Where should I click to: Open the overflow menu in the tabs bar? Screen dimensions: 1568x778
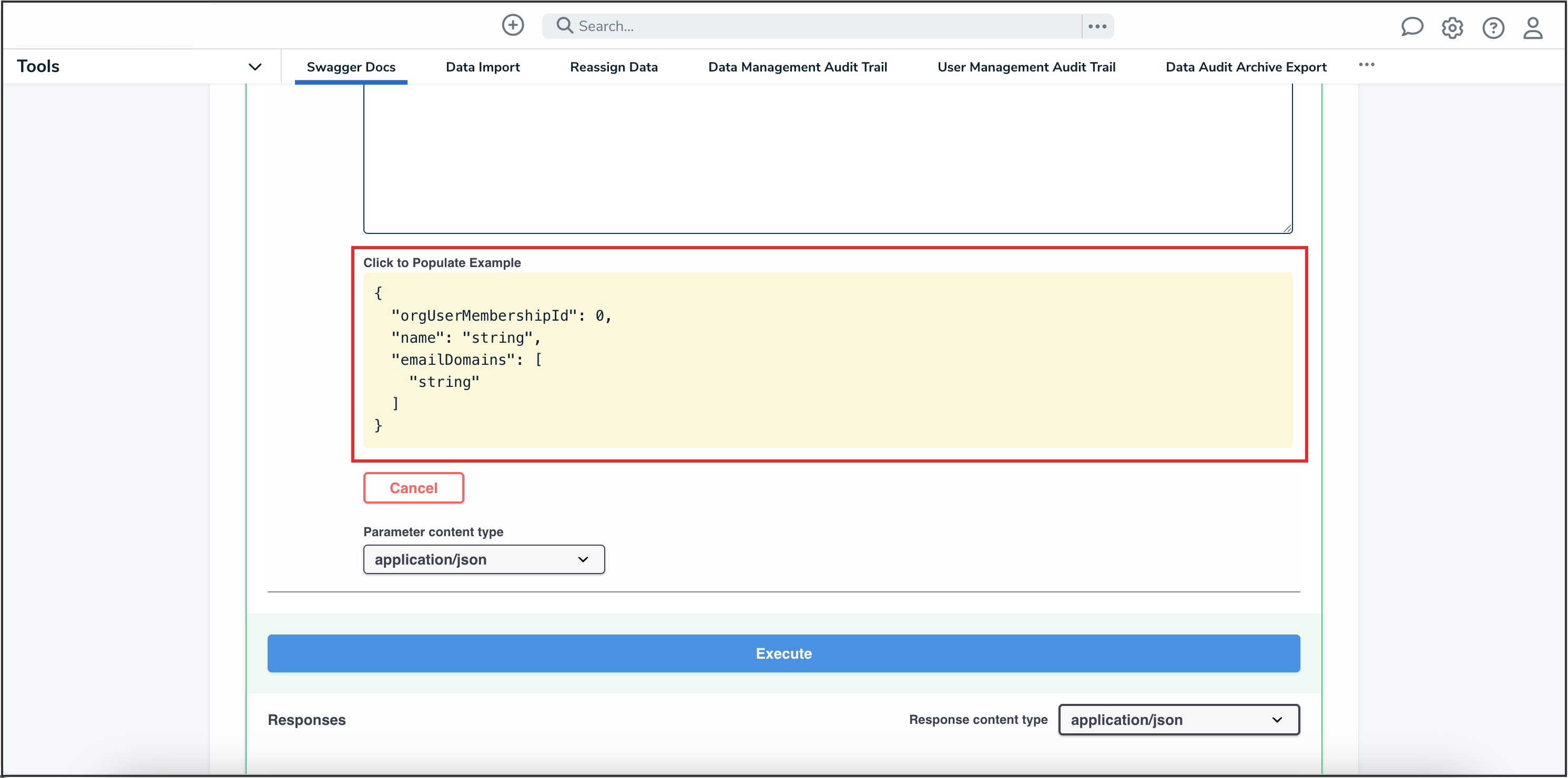1367,65
